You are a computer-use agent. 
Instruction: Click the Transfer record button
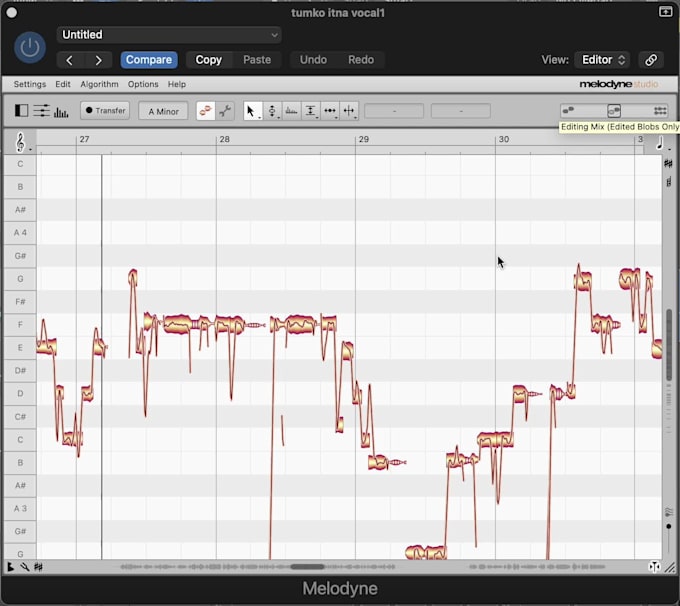click(105, 111)
